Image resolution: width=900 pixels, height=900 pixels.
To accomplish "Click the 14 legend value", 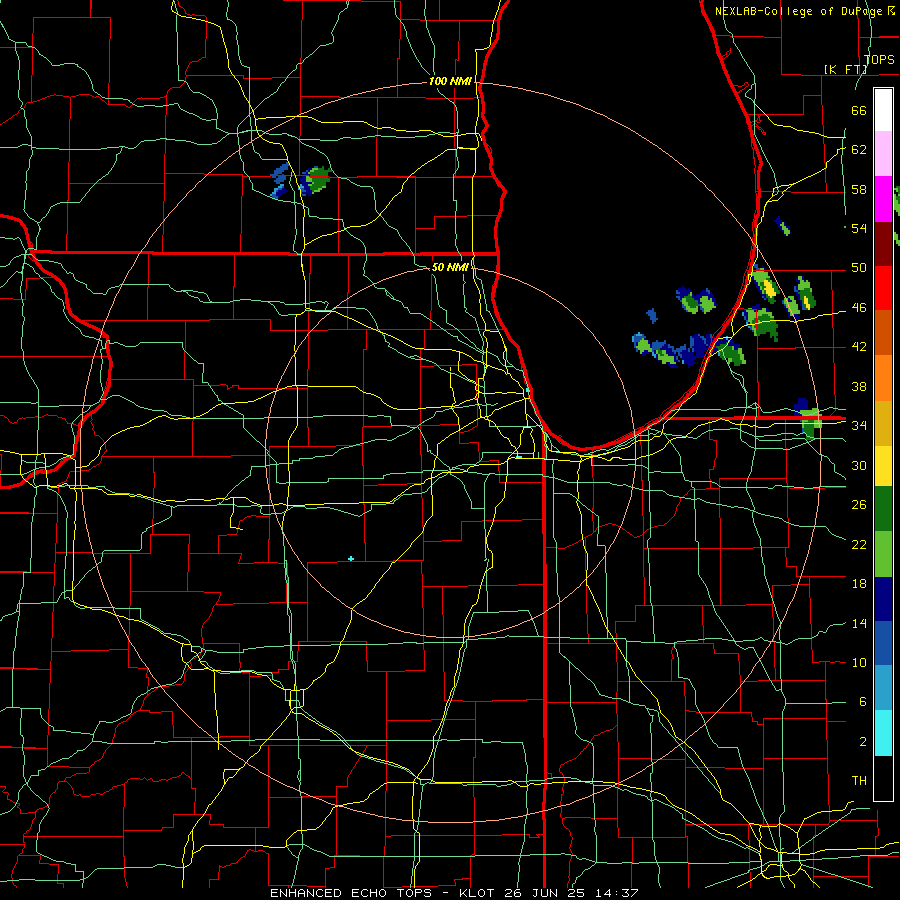I will [x=859, y=623].
